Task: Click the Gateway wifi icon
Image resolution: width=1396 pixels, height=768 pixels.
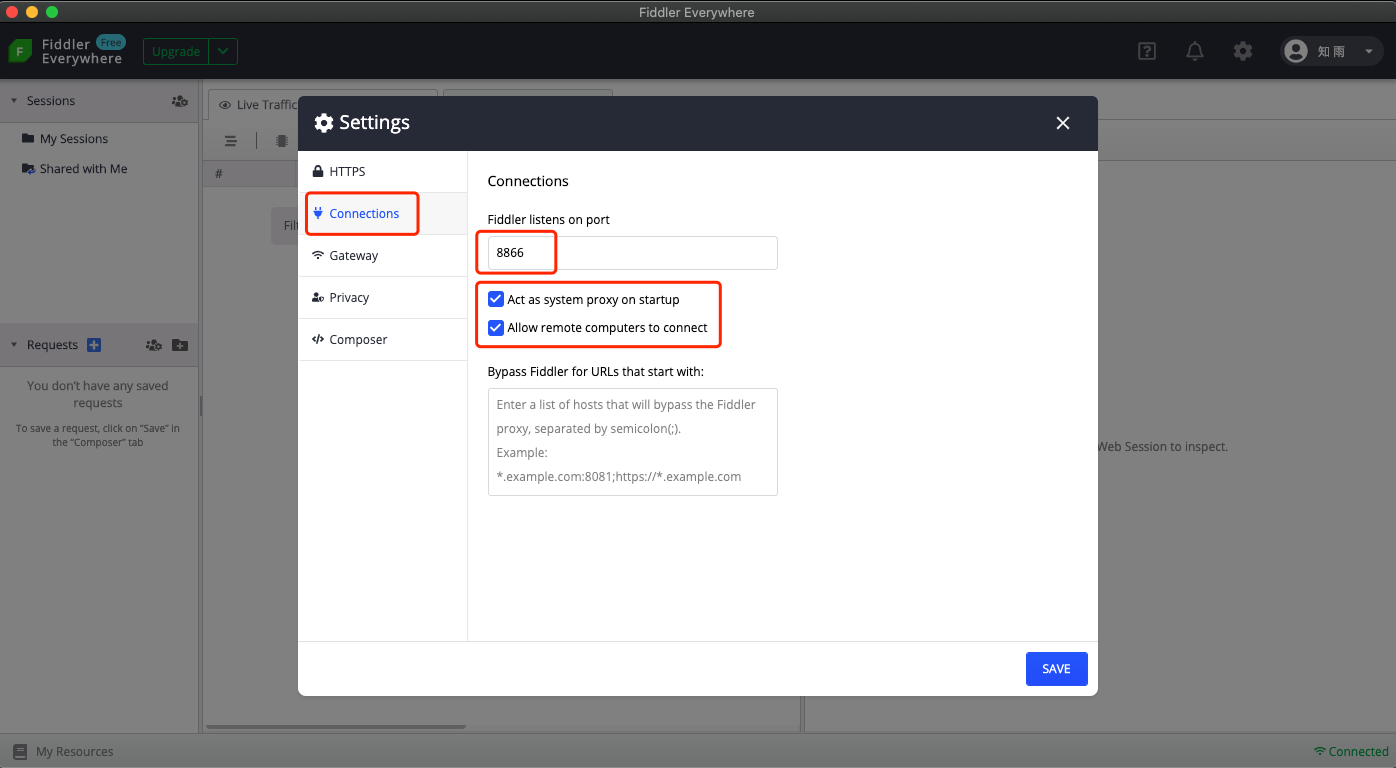Action: point(318,256)
